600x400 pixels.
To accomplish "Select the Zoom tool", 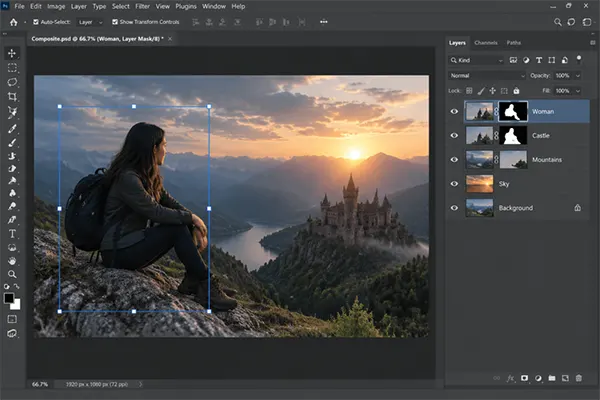I will point(12,274).
